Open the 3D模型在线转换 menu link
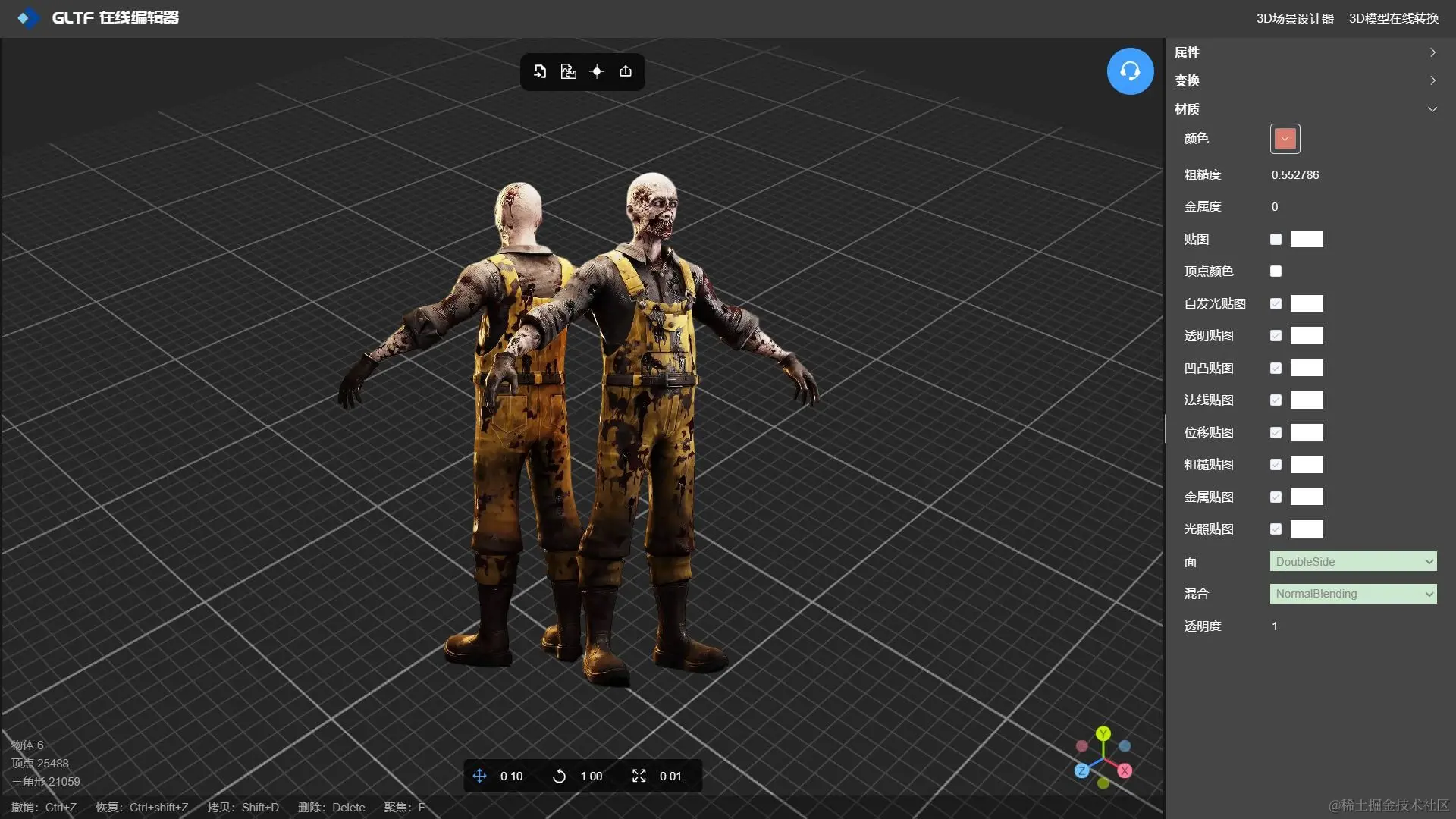Image resolution: width=1456 pixels, height=819 pixels. coord(1393,18)
